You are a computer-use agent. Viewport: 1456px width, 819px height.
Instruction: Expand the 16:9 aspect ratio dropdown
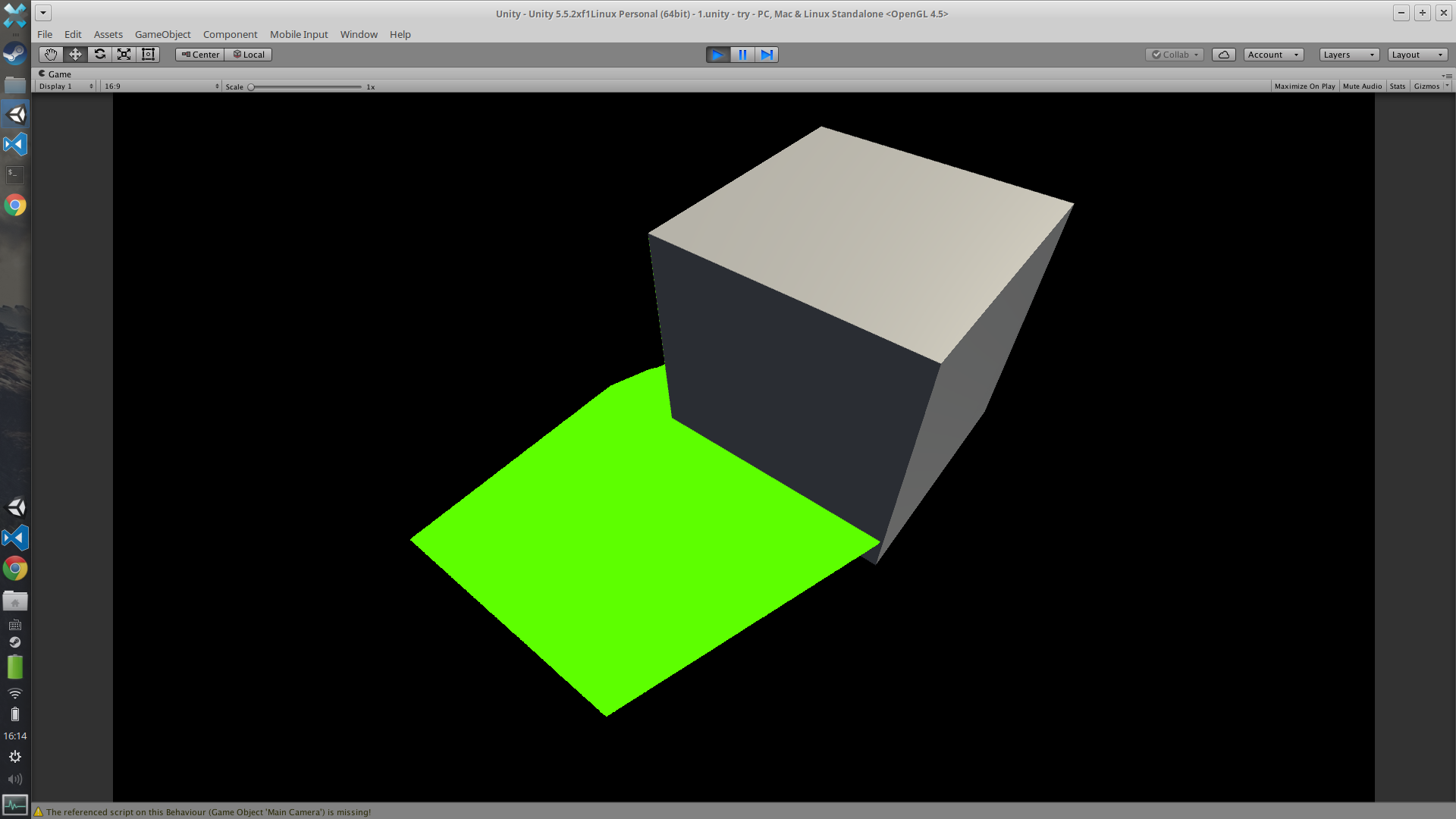[x=161, y=86]
